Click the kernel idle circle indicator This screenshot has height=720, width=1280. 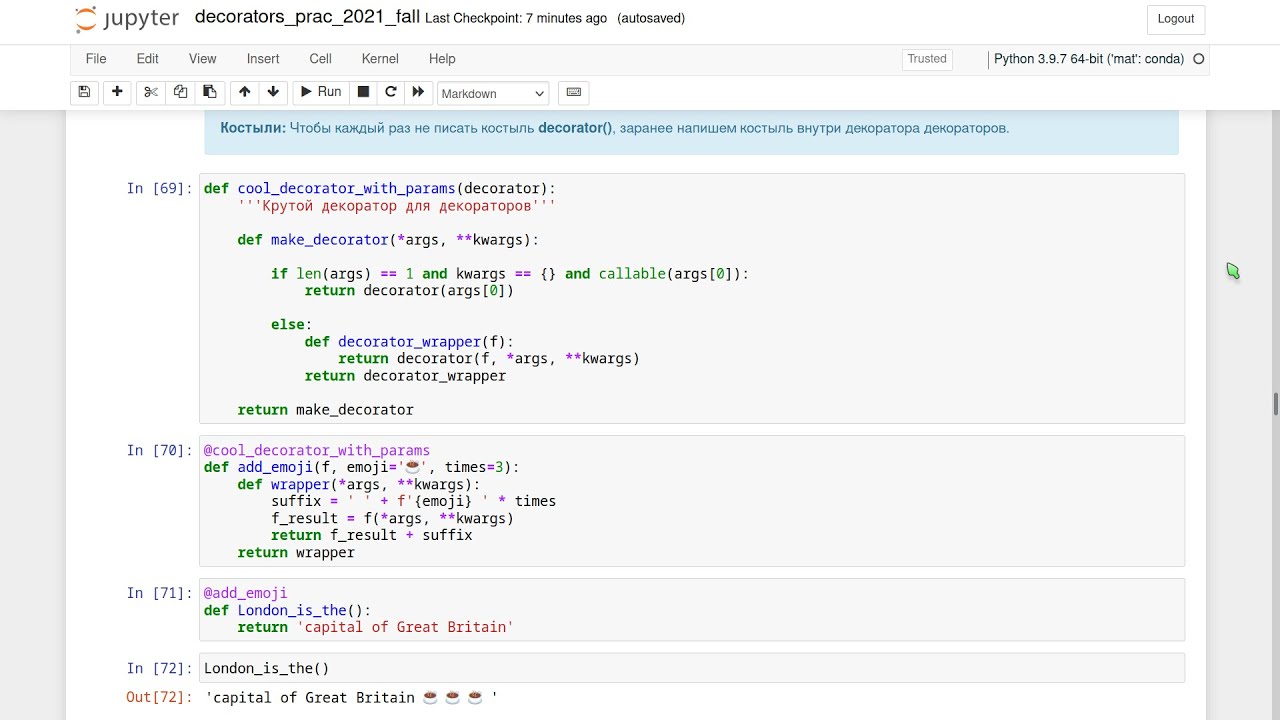click(x=1198, y=59)
